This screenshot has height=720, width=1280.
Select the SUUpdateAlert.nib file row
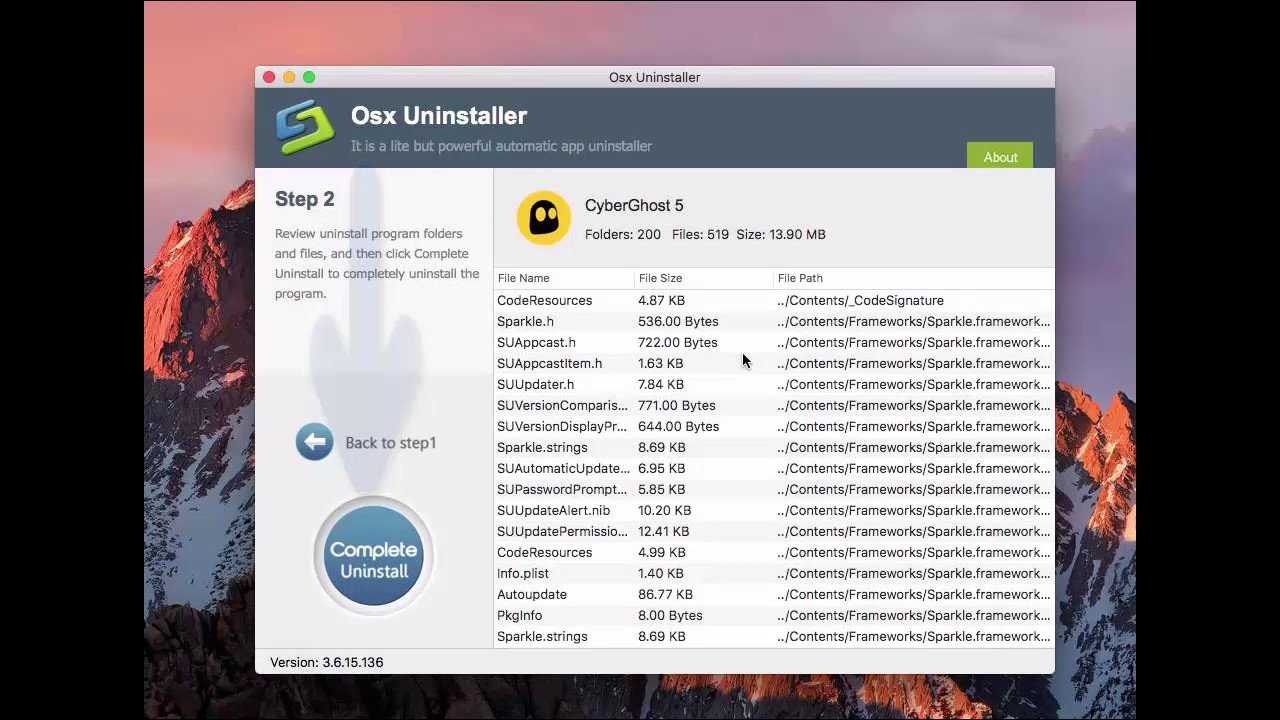(774, 510)
